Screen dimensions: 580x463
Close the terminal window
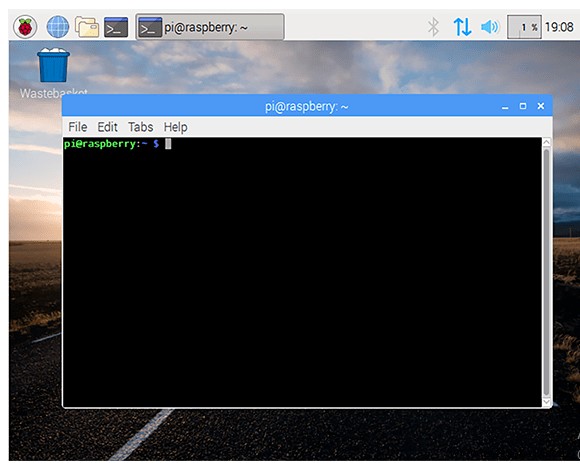coord(540,107)
